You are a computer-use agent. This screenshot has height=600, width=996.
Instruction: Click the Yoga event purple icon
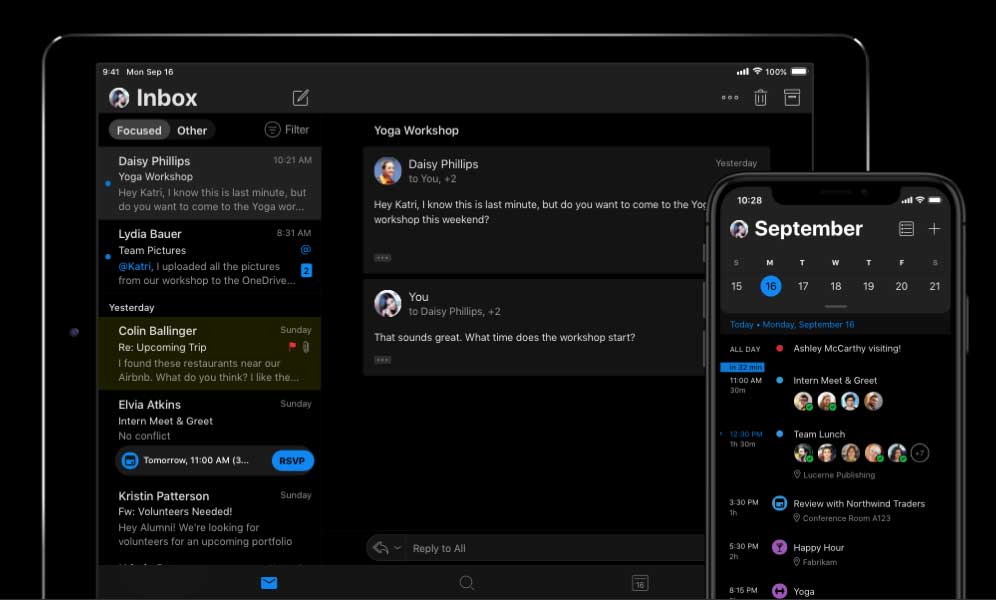tap(779, 591)
